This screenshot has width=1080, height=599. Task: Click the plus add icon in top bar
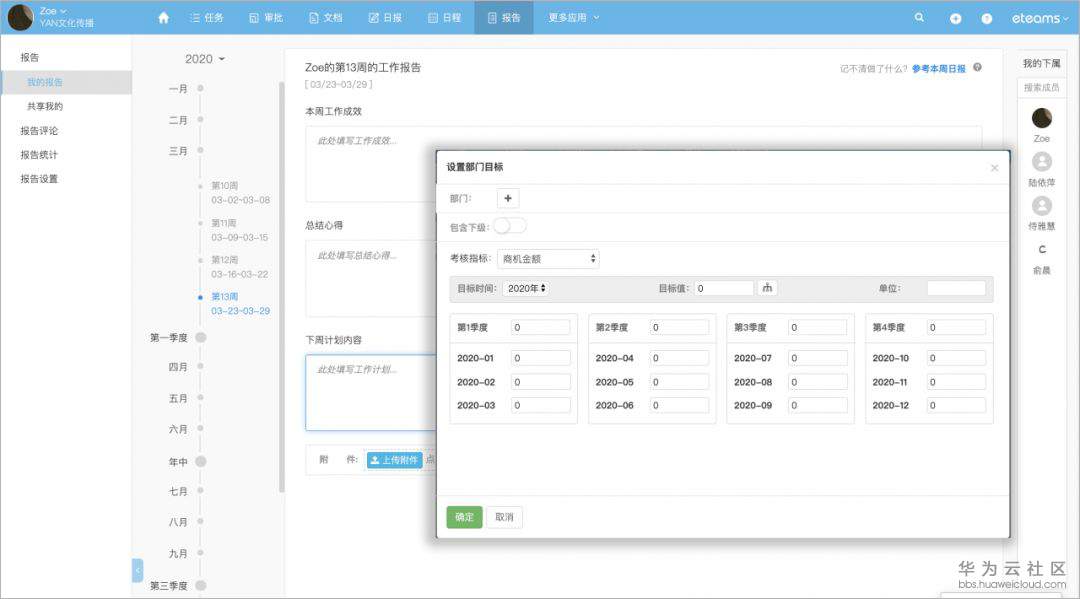tap(955, 19)
